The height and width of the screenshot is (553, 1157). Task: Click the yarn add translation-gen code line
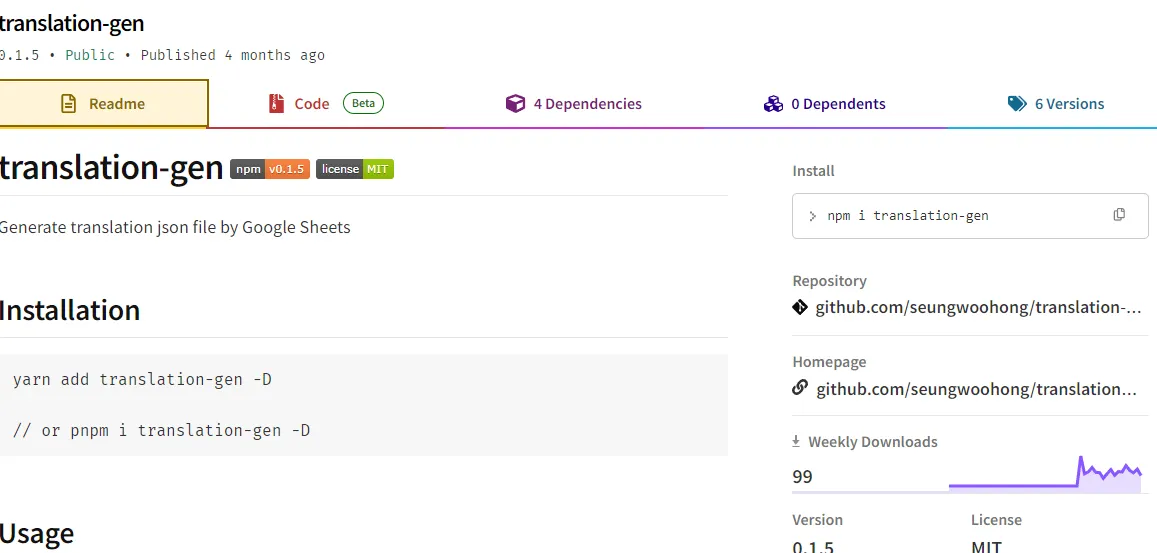click(x=142, y=380)
